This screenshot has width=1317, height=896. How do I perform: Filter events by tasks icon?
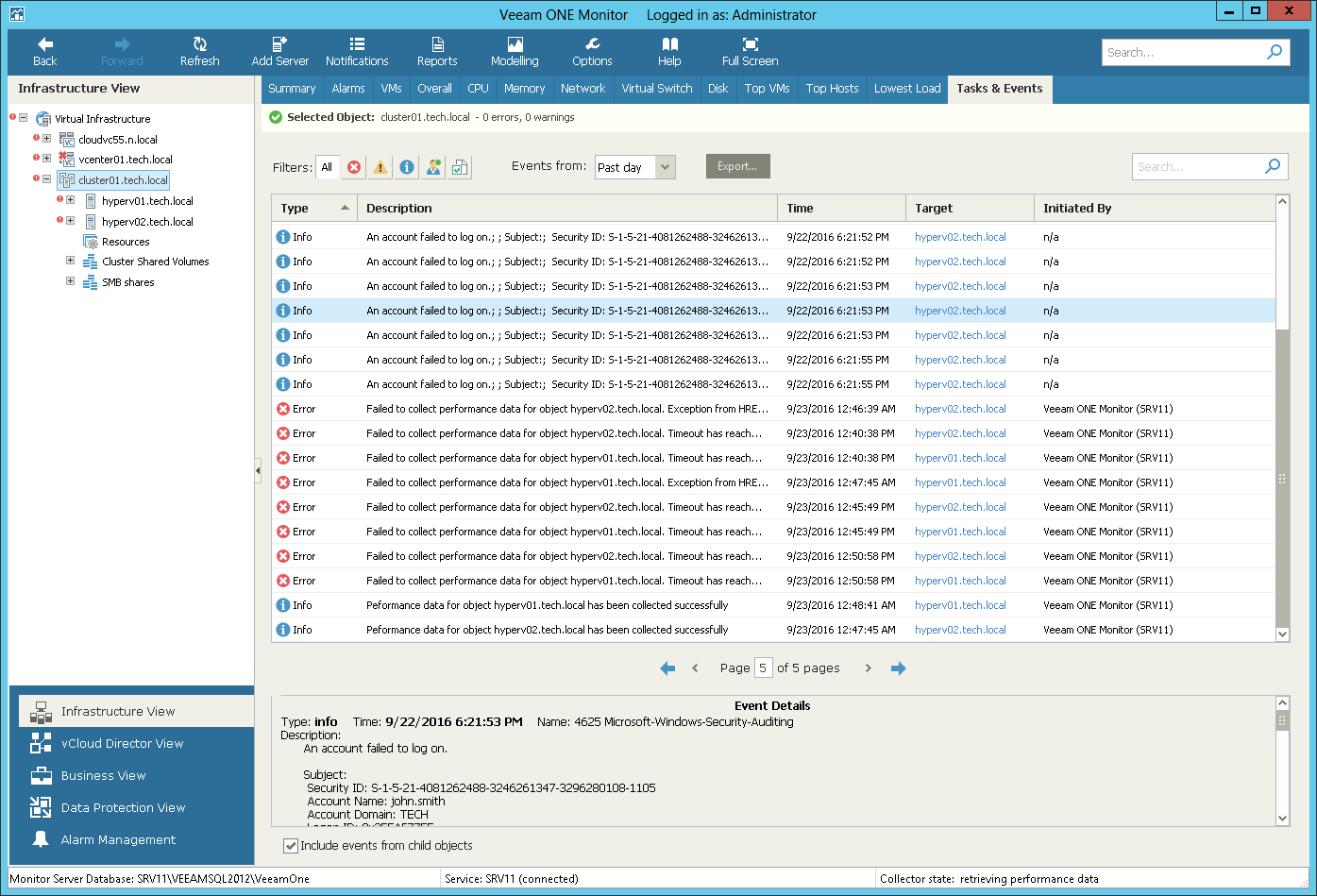point(460,167)
